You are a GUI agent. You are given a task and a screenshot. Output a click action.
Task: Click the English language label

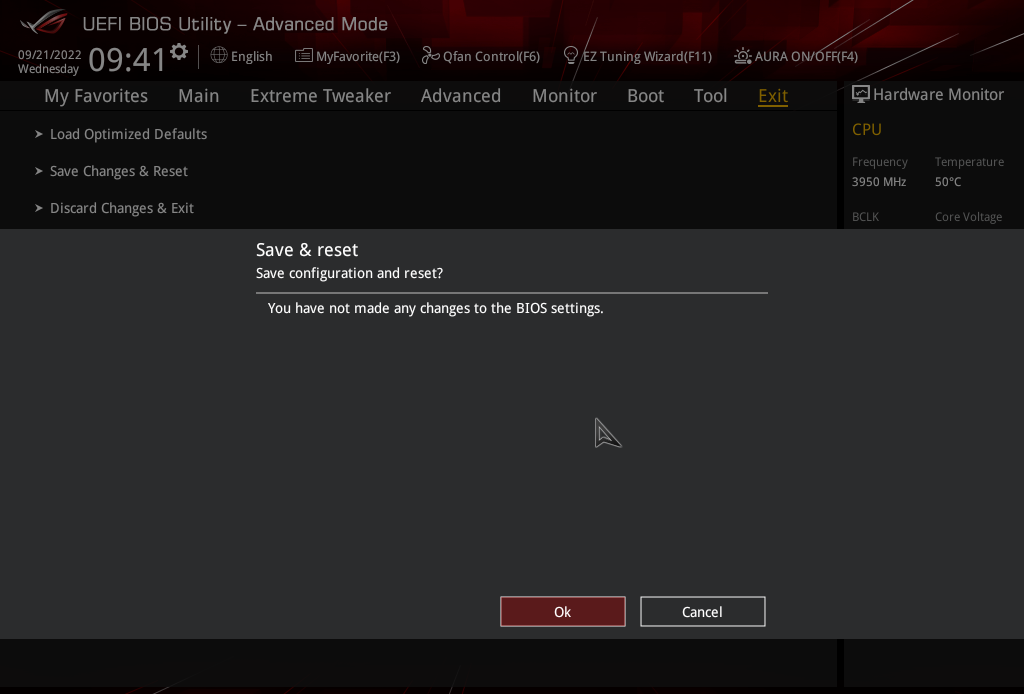coord(252,56)
